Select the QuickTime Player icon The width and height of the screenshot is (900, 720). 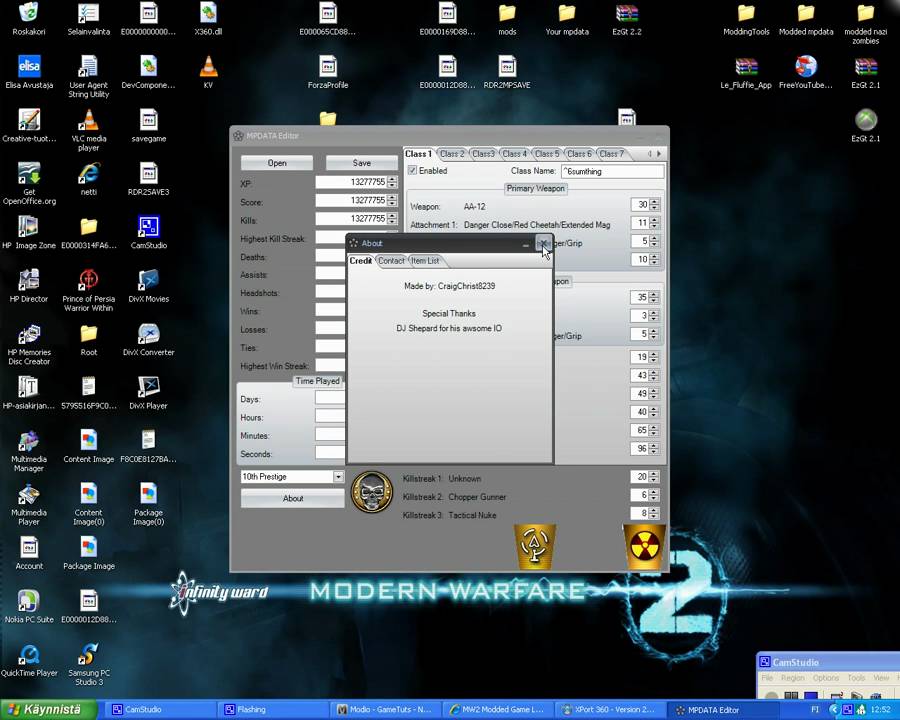[29, 659]
